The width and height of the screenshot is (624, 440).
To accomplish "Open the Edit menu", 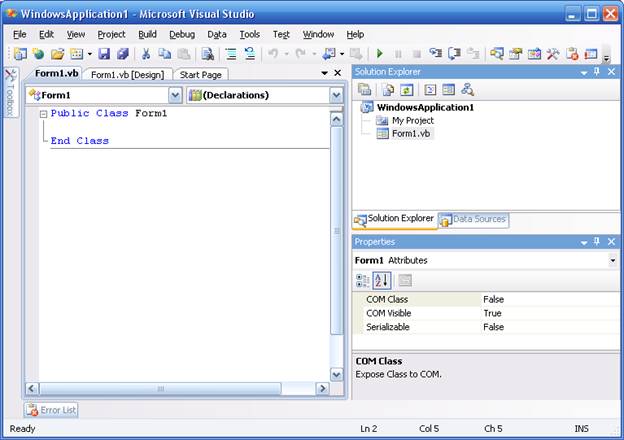I will (46, 35).
